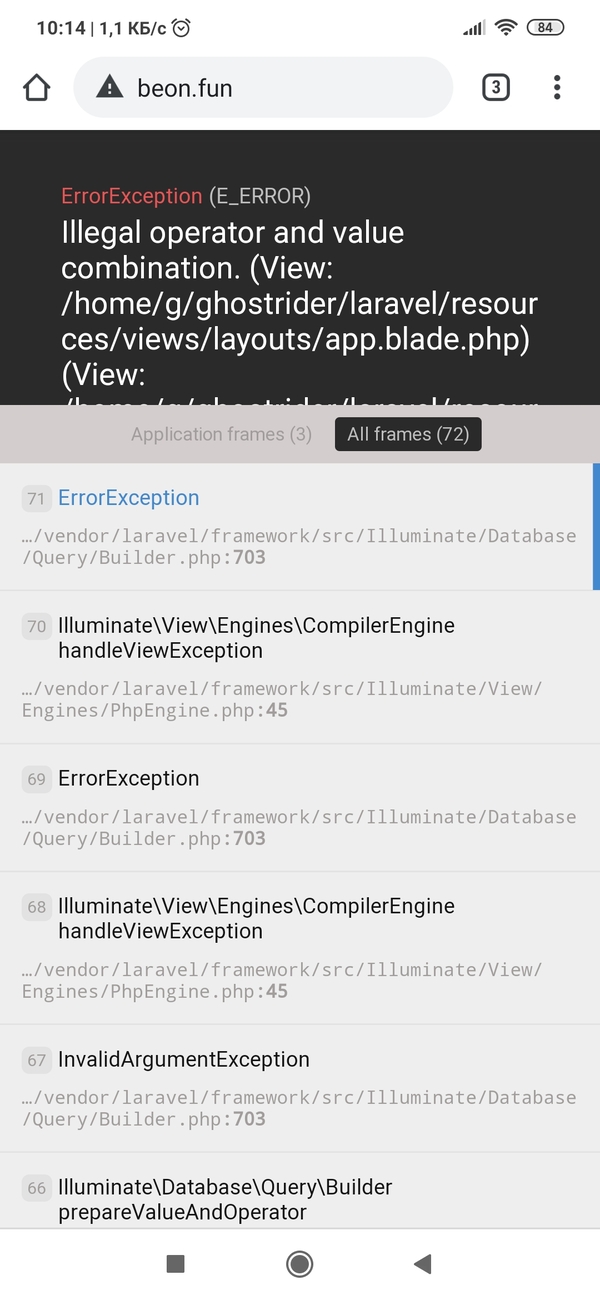Viewport: 600px width, 1300px height.
Task: Tap the Wi-Fi icon in status bar
Action: point(506,28)
